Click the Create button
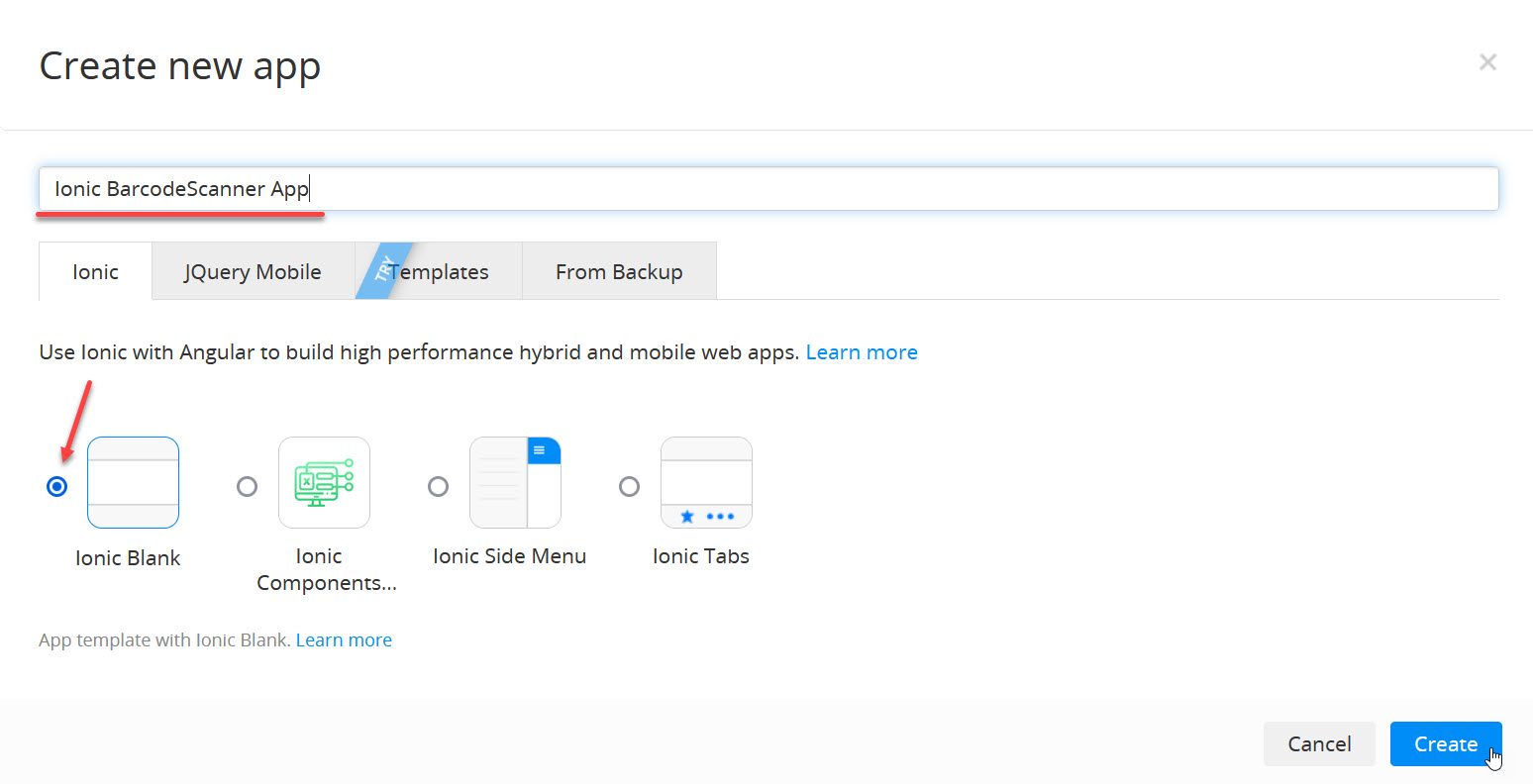 (x=1446, y=743)
